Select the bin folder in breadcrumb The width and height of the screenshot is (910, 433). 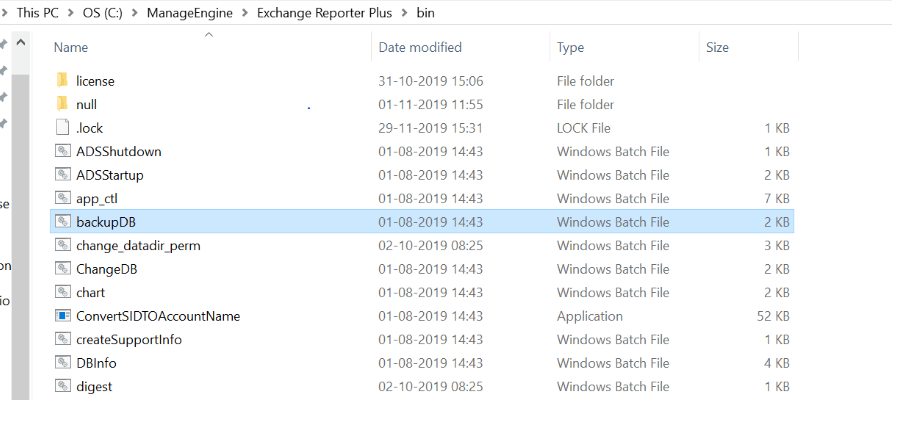[425, 13]
